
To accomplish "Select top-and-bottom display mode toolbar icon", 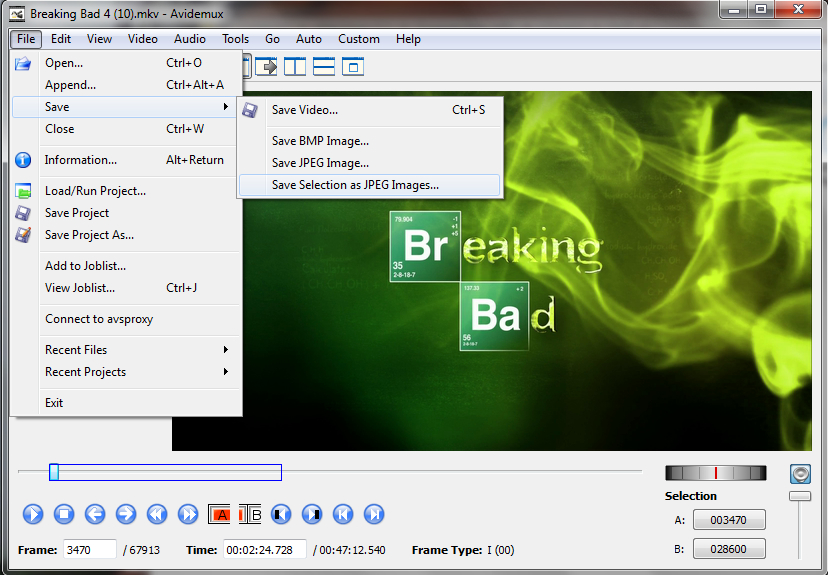I will click(x=324, y=67).
